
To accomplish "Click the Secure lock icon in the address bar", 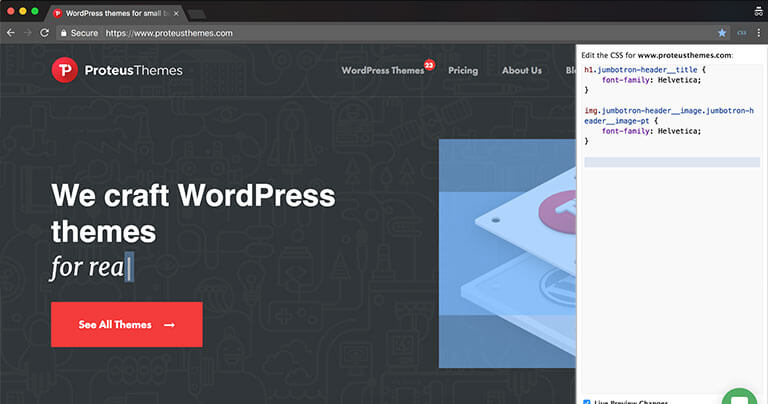I will (63, 33).
